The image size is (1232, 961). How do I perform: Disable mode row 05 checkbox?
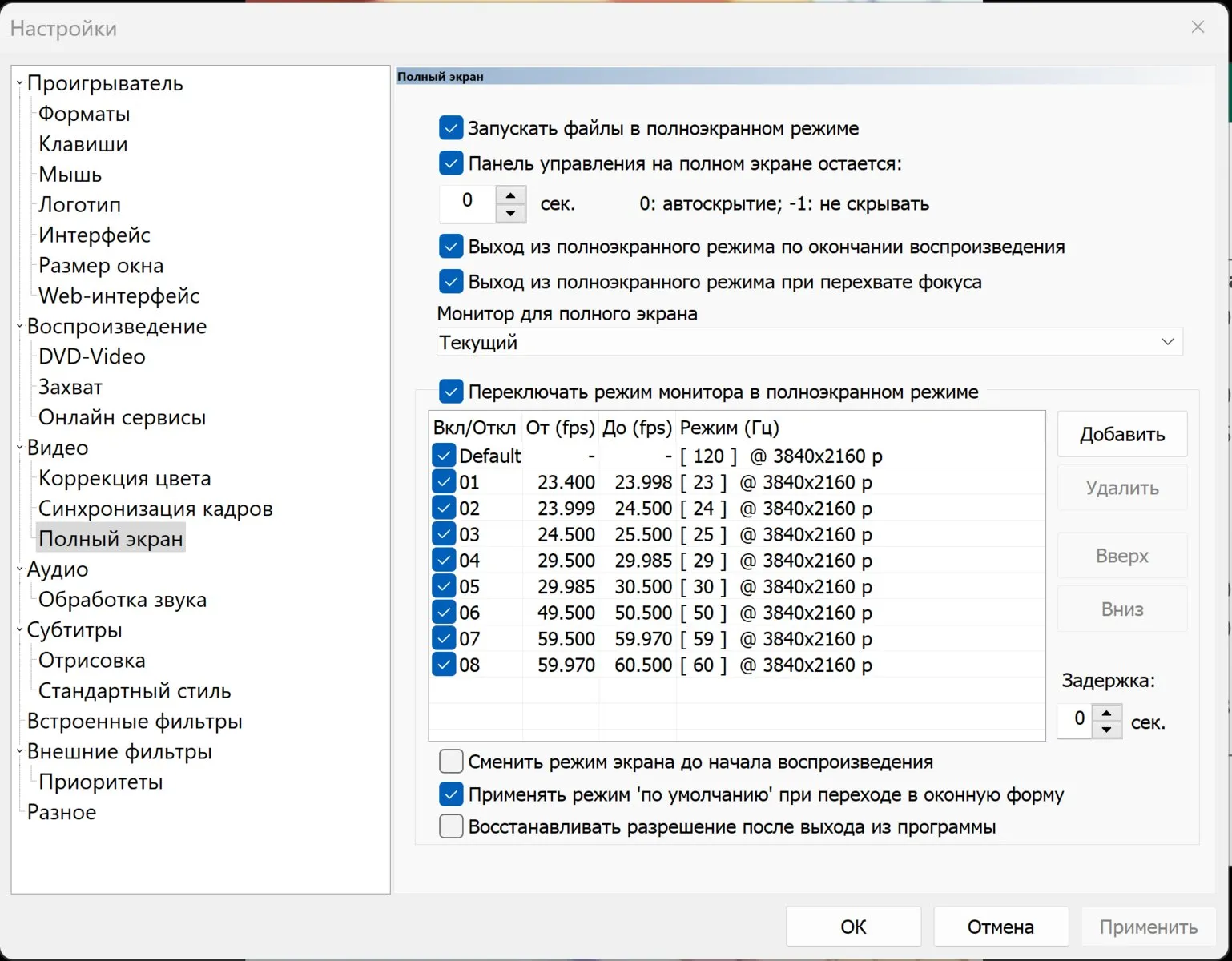click(444, 586)
